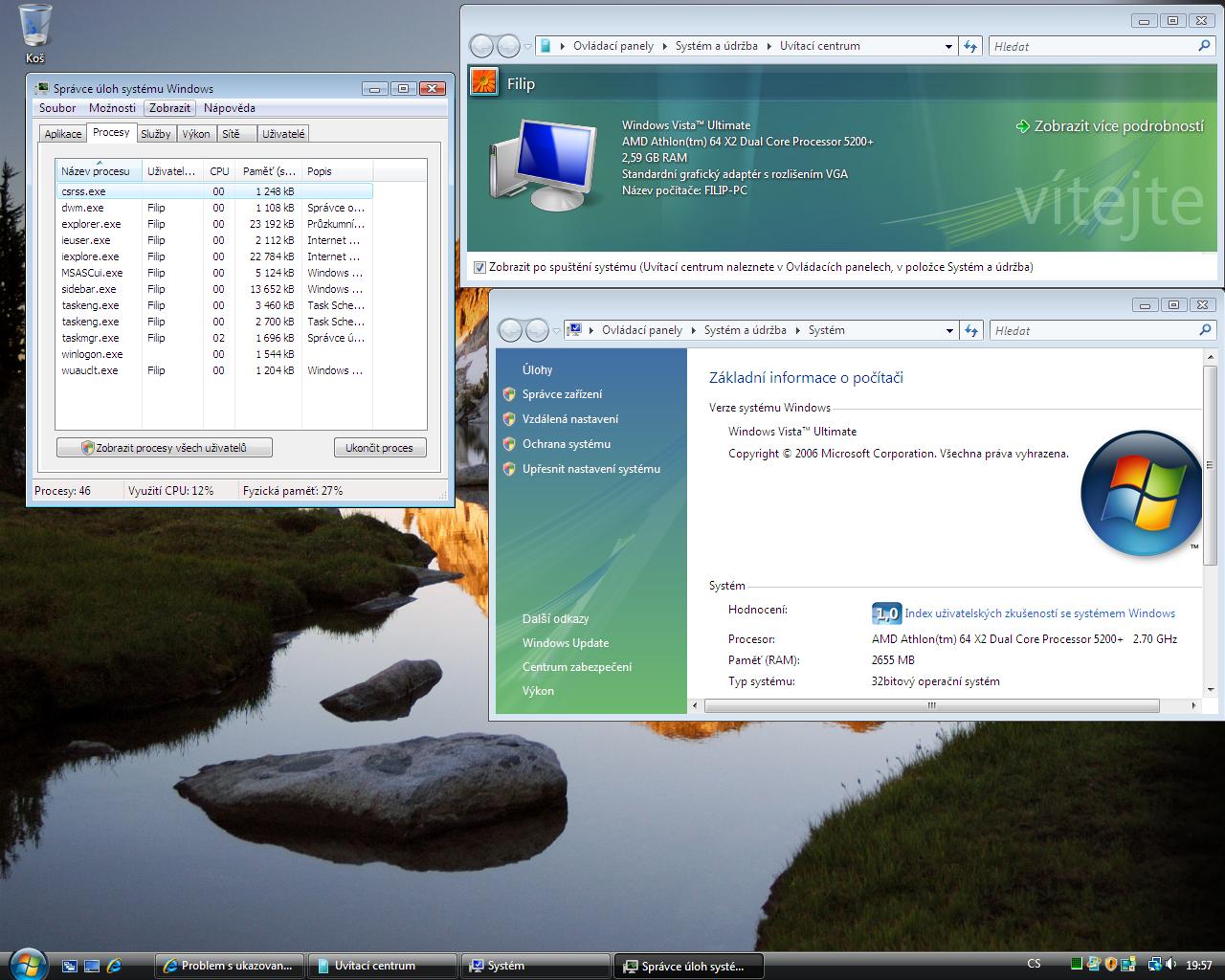Switch to the Služby tab

click(x=155, y=134)
